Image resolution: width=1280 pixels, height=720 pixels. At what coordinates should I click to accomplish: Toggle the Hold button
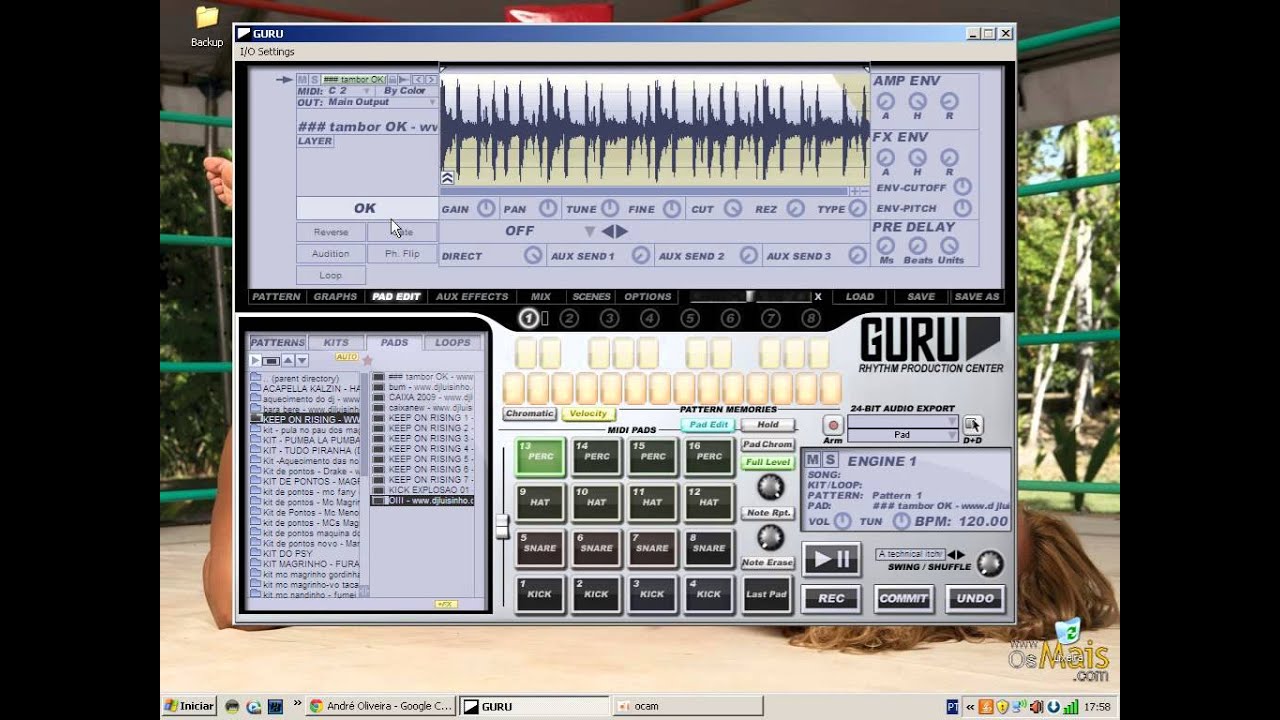pos(768,425)
